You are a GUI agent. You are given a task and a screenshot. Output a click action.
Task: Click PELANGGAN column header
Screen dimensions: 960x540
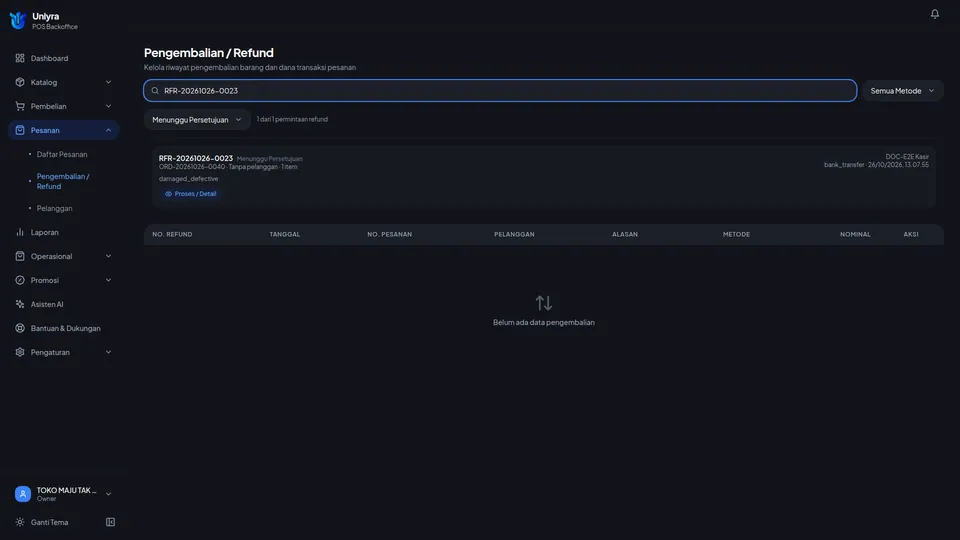coord(514,234)
